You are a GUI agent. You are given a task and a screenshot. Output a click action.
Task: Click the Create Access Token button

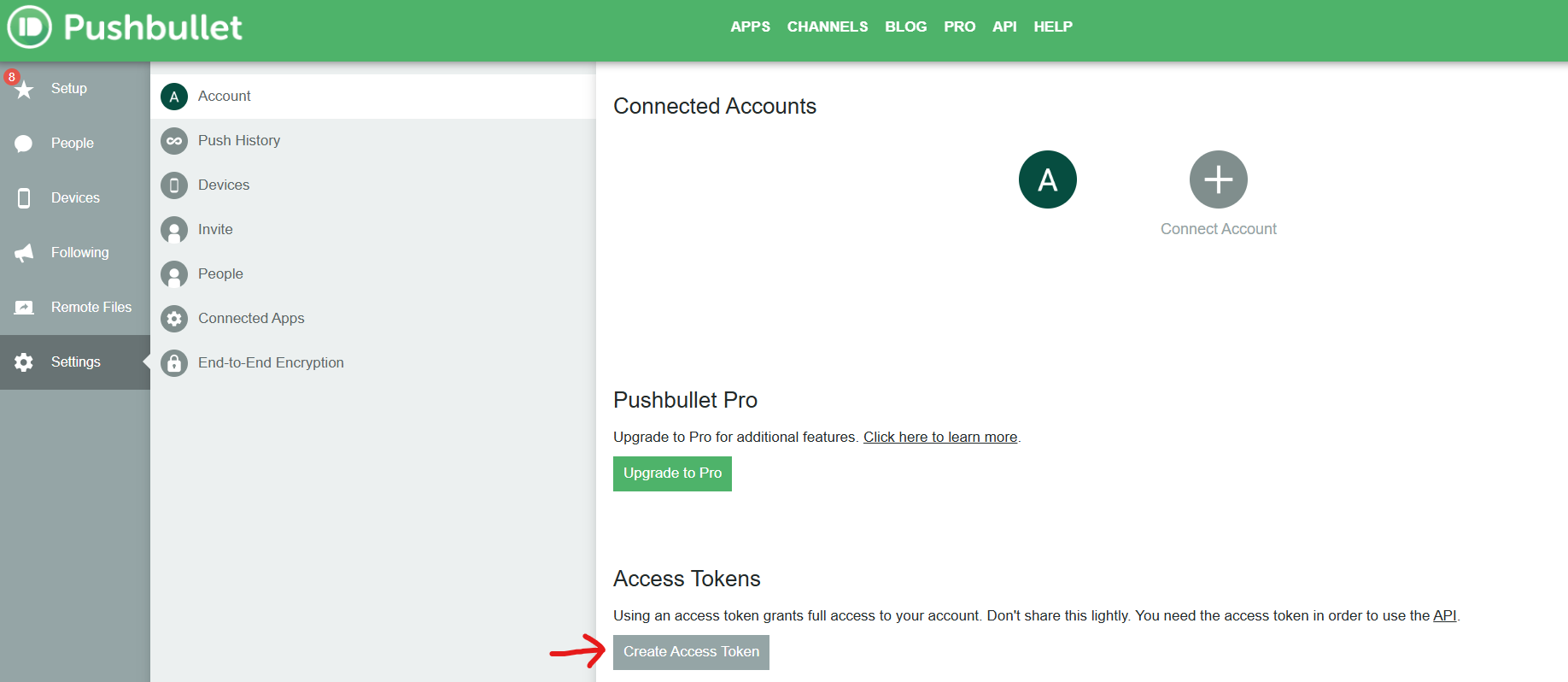coord(691,652)
